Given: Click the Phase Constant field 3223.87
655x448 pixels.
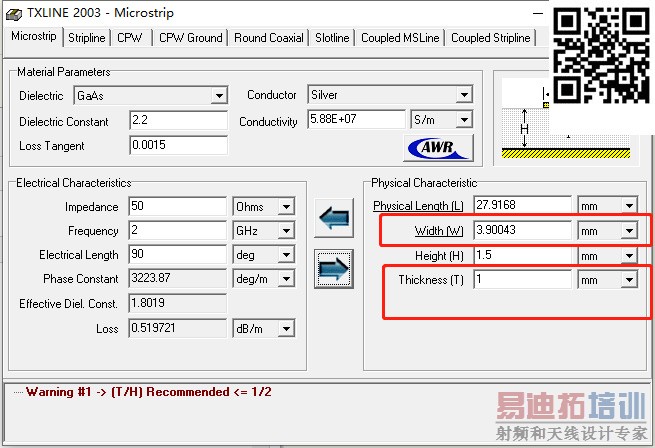Looking at the screenshot, I should (x=178, y=278).
